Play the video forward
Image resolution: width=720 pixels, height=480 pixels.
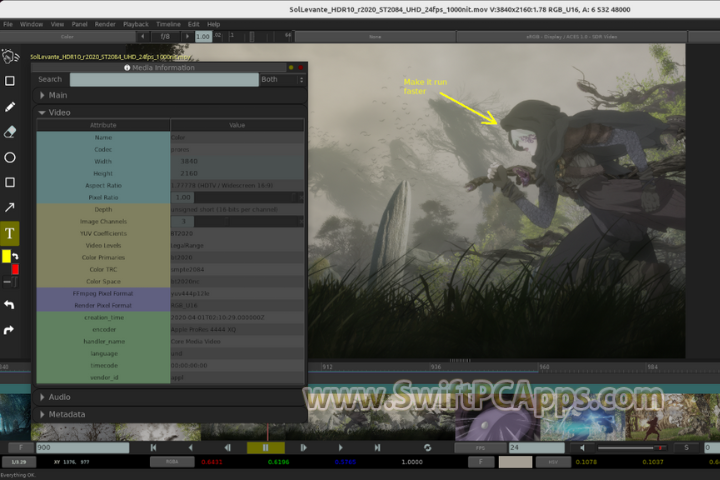pos(340,447)
